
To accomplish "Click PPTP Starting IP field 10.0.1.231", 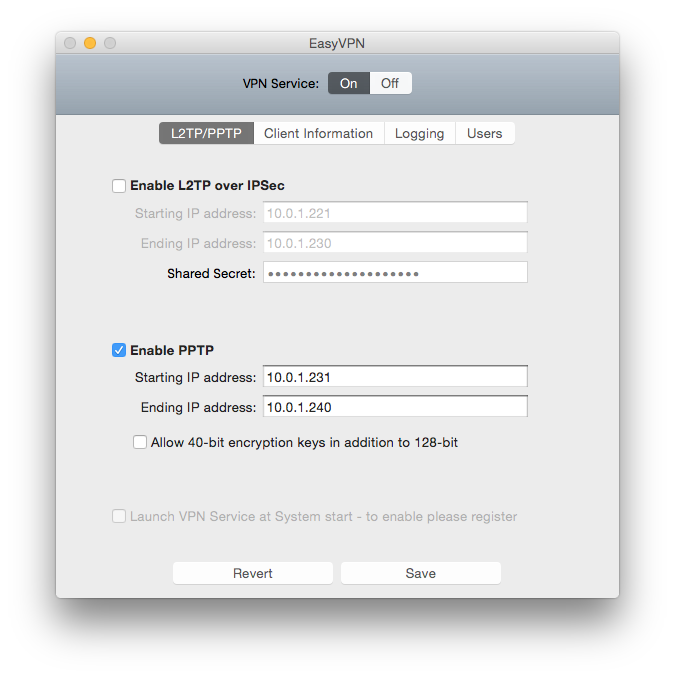I will click(395, 377).
